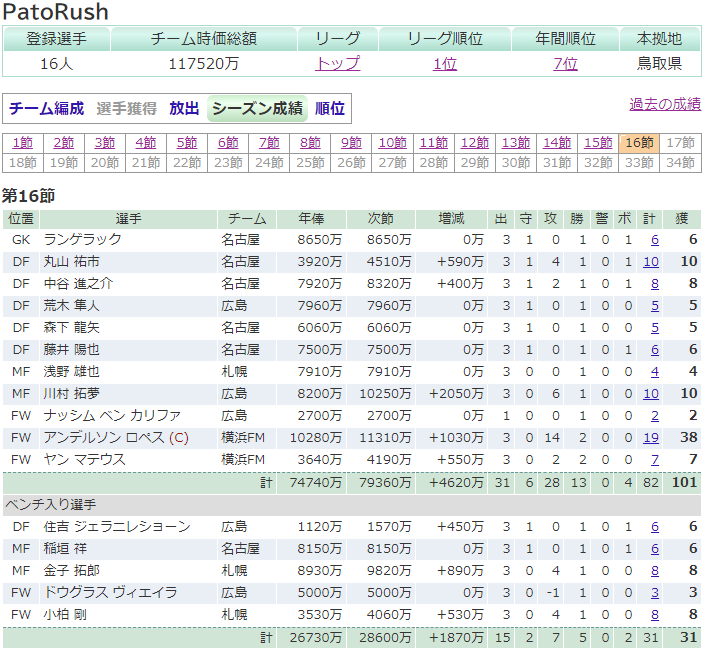The height and width of the screenshot is (651, 703).
Task: Click the 117520万 team value
Action: pos(204,64)
